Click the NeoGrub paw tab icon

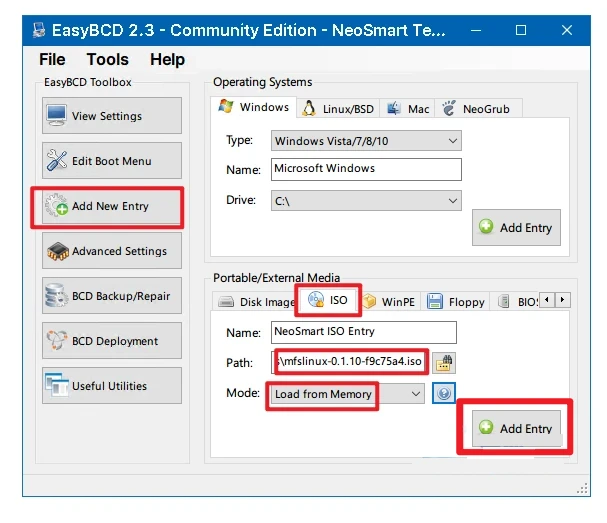point(449,108)
